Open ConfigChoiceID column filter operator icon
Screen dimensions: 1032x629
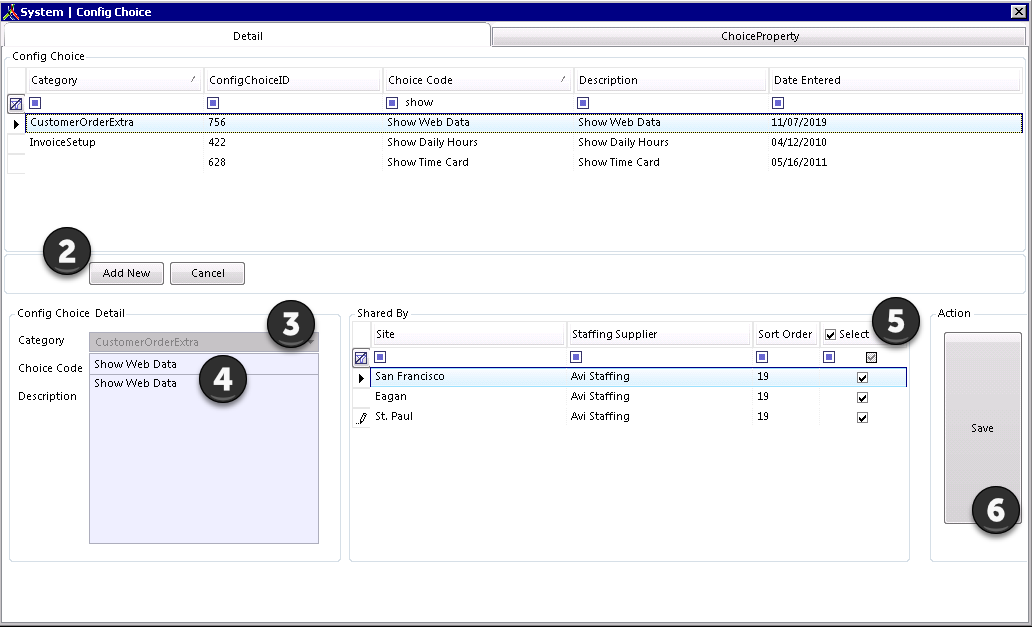213,103
